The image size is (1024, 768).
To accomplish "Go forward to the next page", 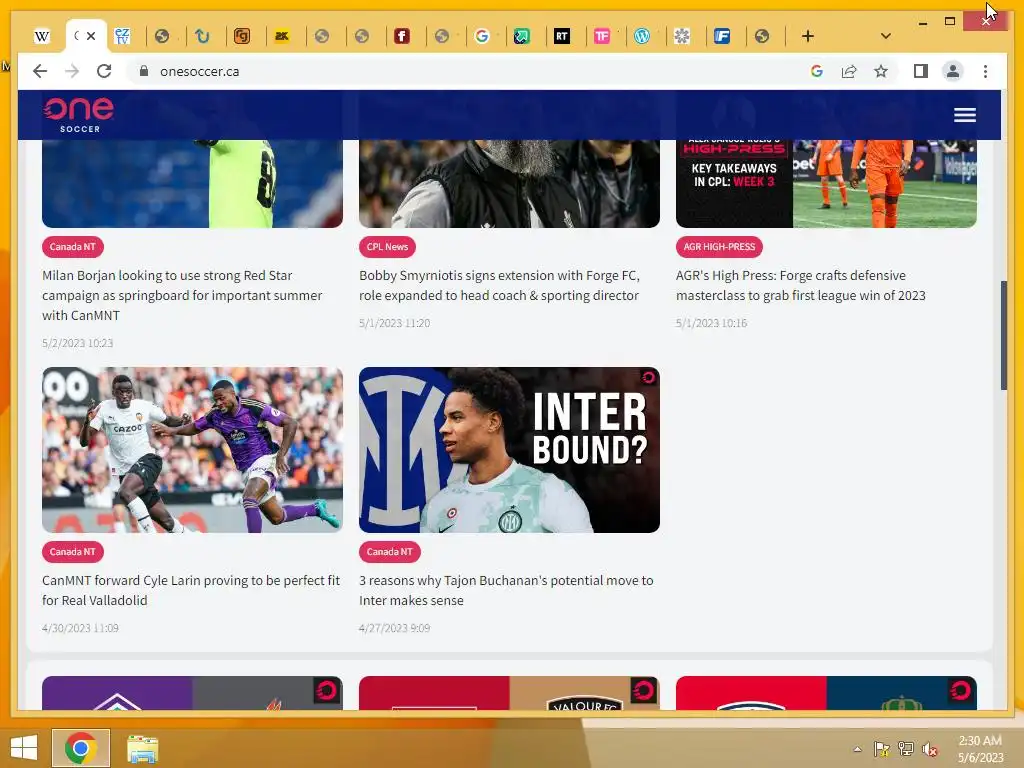I will pyautogui.click(x=72, y=71).
